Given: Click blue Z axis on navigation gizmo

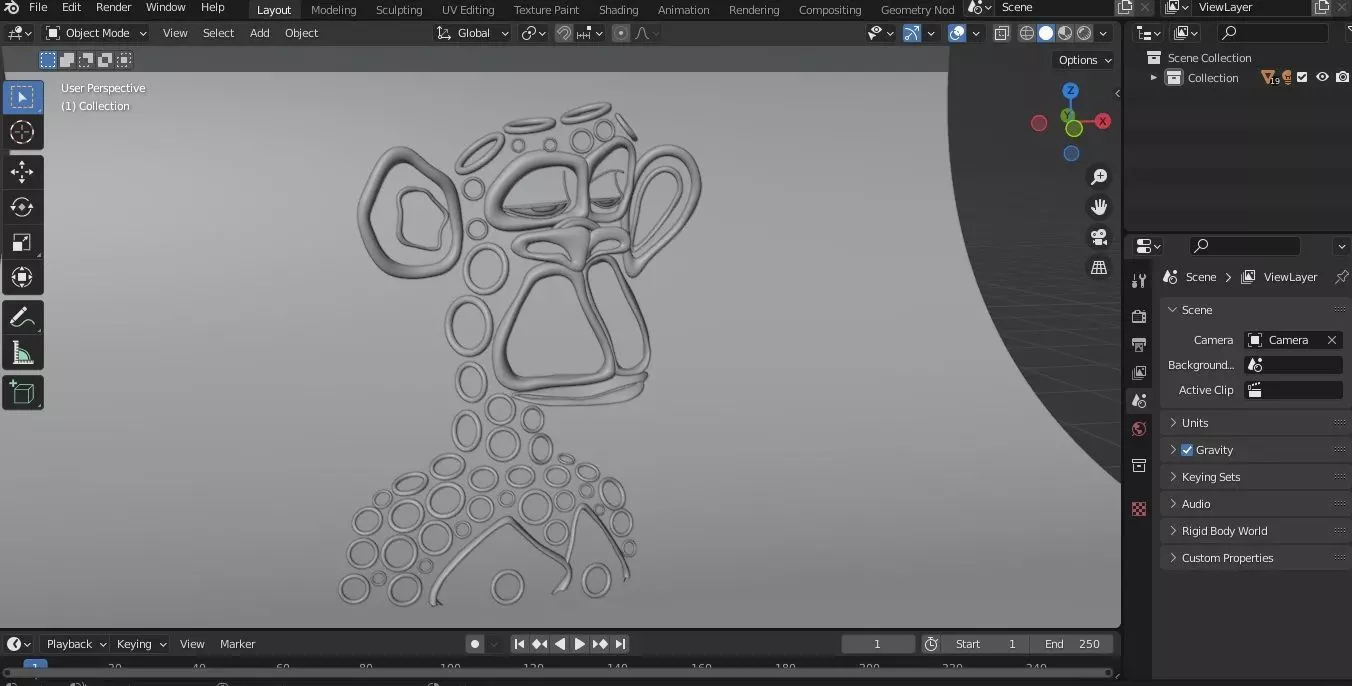Looking at the screenshot, I should point(1070,91).
